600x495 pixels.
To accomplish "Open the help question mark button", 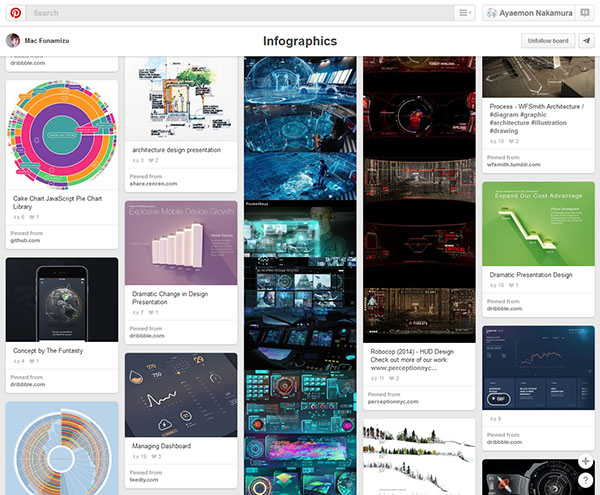I will [586, 480].
